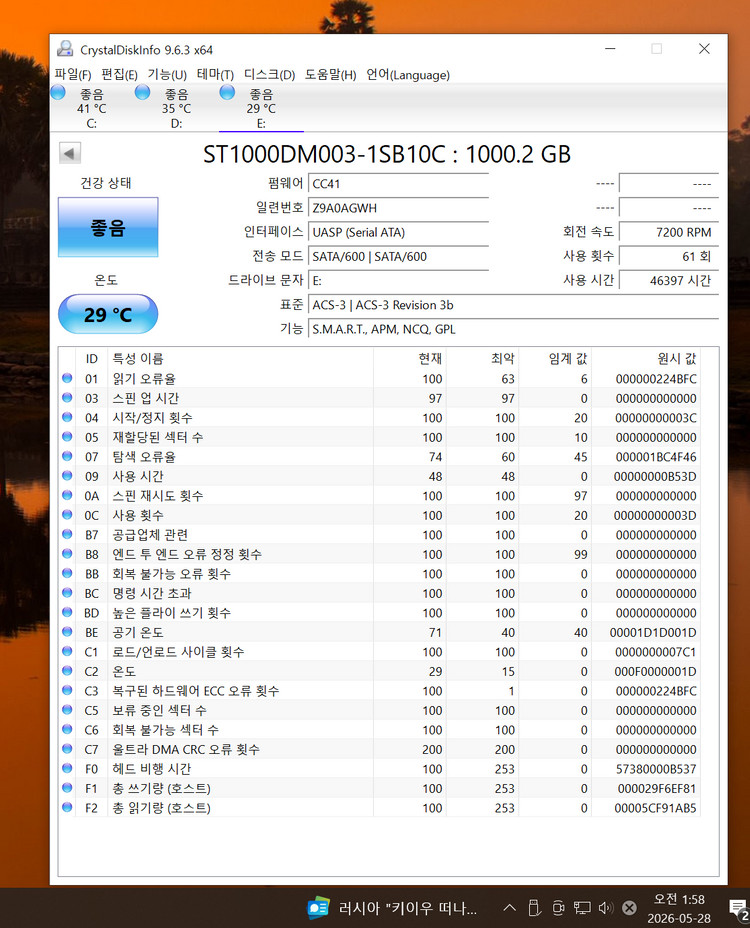Open the 파일(F) menu
Viewport: 750px width, 928px height.
point(73,75)
